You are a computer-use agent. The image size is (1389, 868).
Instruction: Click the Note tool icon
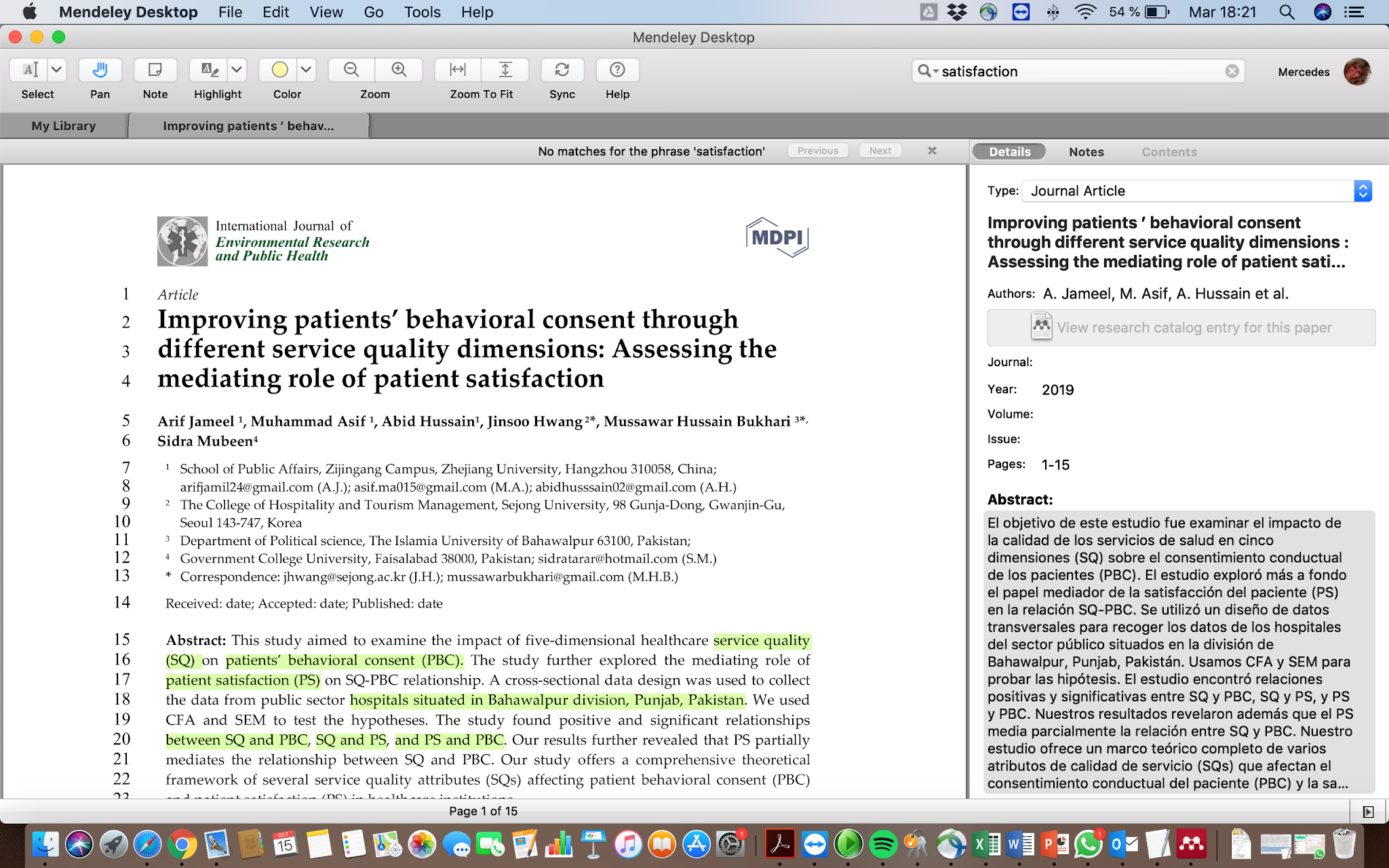point(155,70)
